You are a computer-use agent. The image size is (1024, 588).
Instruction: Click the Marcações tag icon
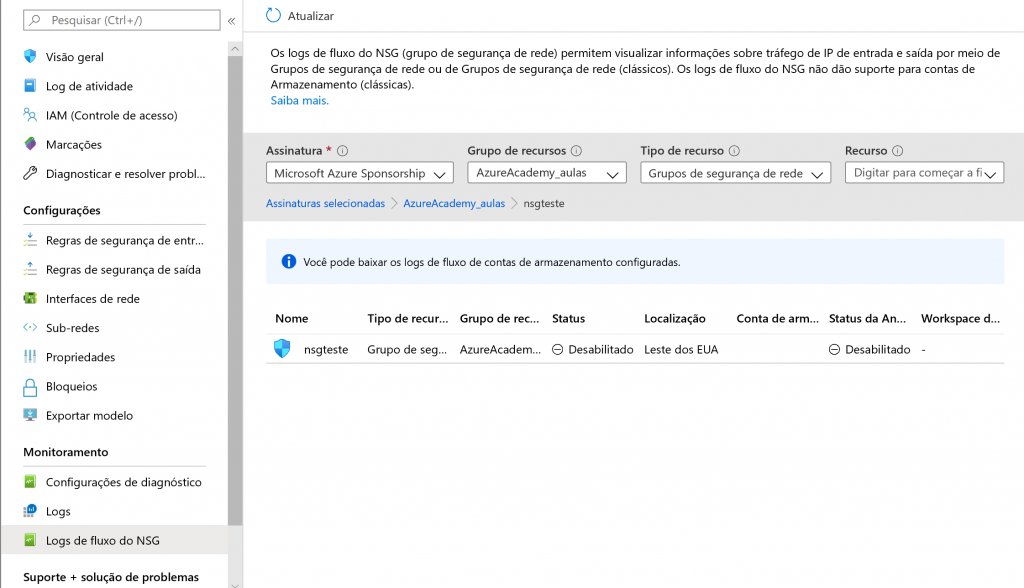30,144
